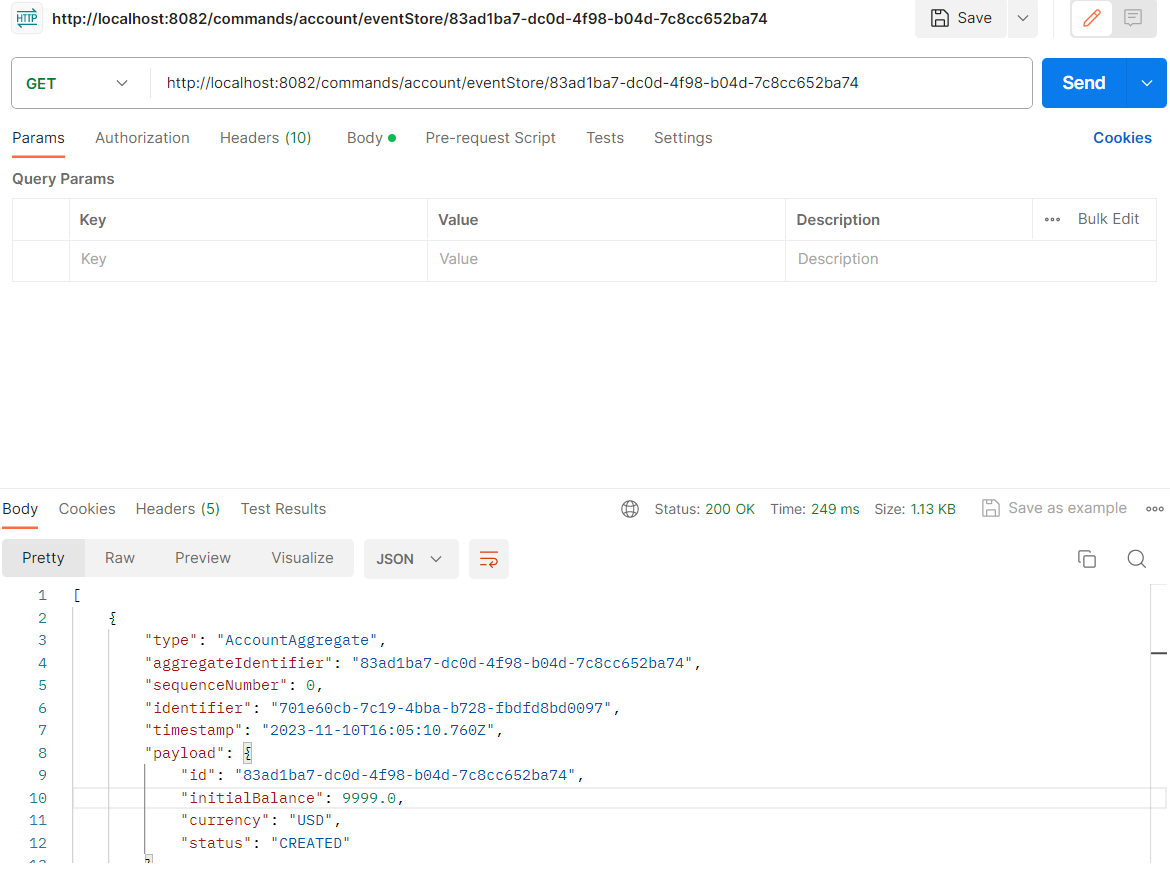Toggle line wrapping in the response viewer
Screen dimensions: 1170x870
click(488, 559)
